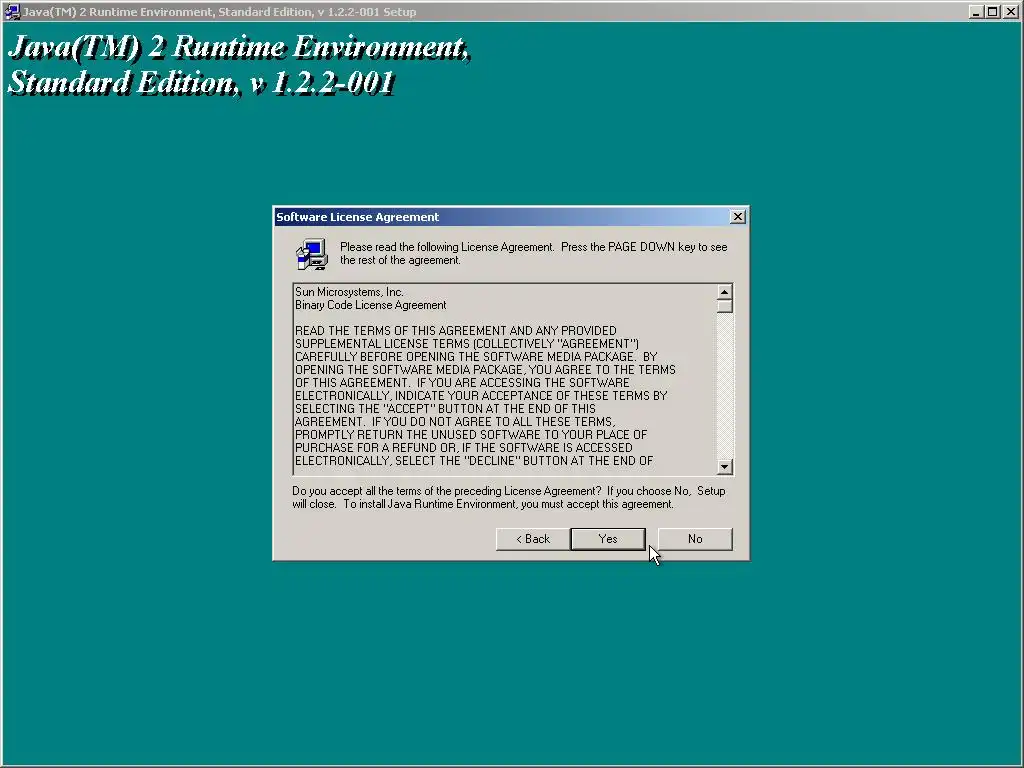Click the "Sun Microsystems, Inc." line
Image resolution: width=1024 pixels, height=768 pixels.
pyautogui.click(x=349, y=292)
